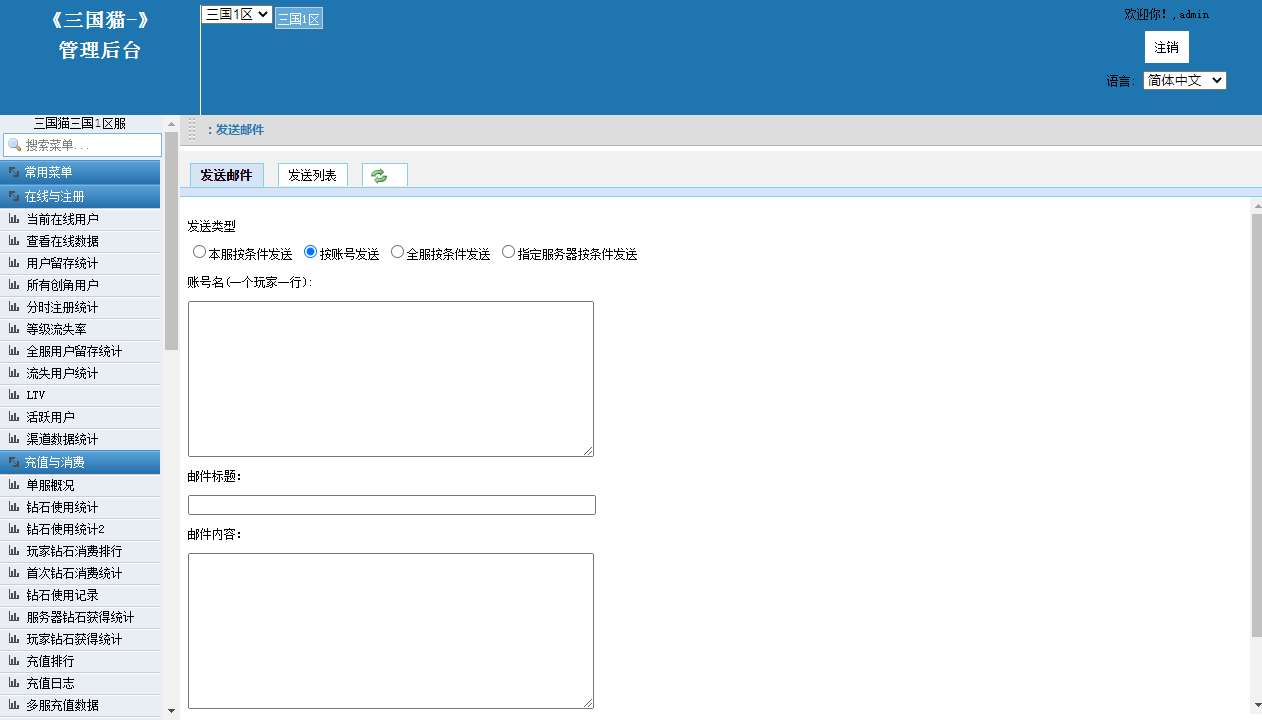
Task: Click the dotted drag handle beside 发送邮件 title
Action: [x=192, y=130]
